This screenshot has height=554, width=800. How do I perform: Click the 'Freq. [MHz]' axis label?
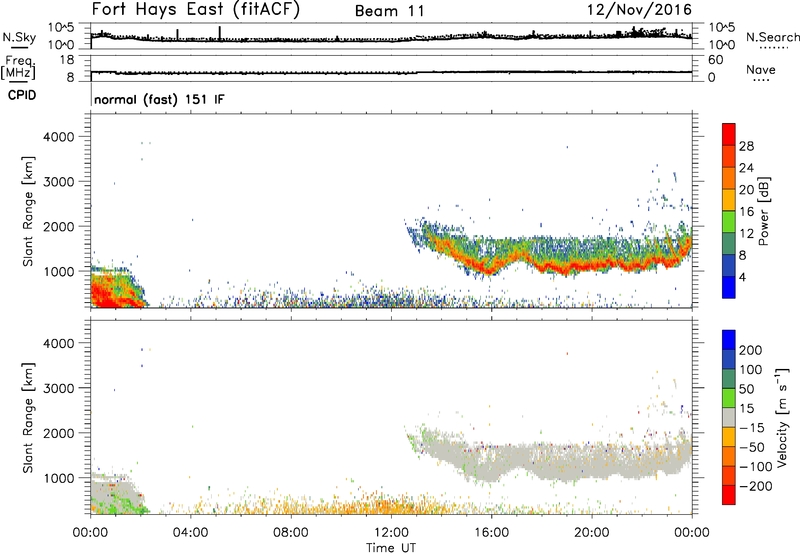(19, 68)
